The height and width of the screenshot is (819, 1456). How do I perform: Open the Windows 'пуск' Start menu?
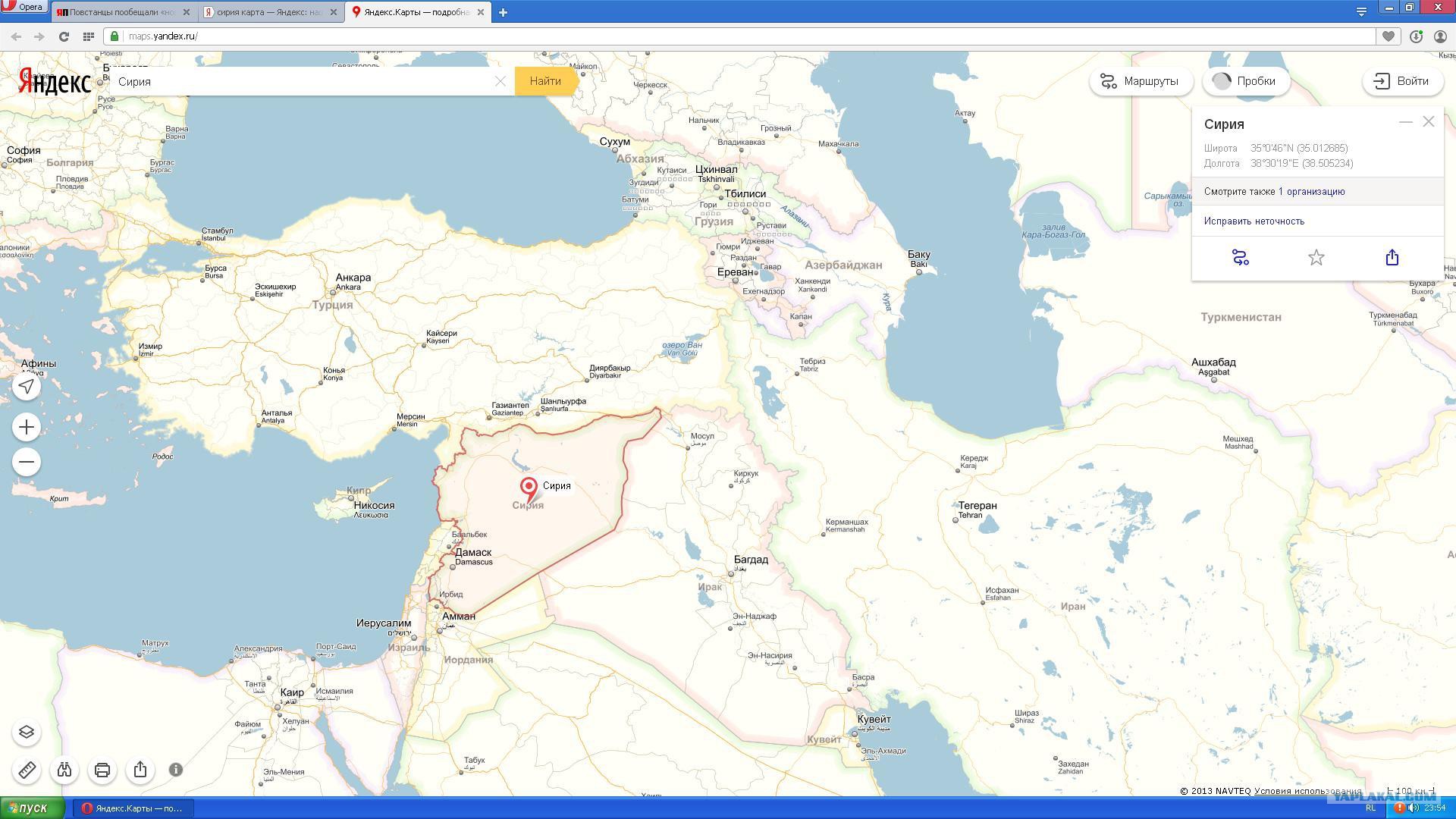tap(33, 808)
